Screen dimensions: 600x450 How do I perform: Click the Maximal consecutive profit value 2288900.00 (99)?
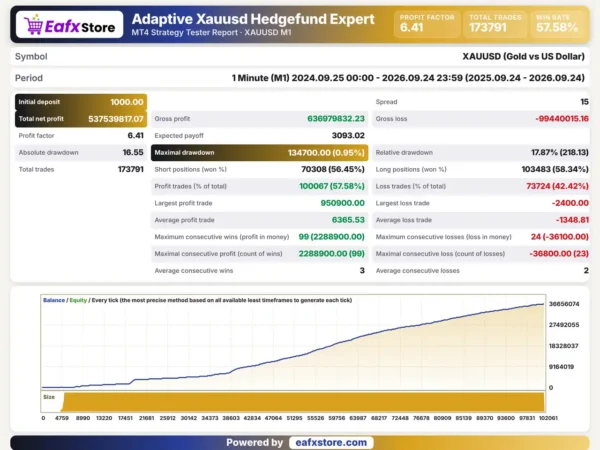point(331,254)
